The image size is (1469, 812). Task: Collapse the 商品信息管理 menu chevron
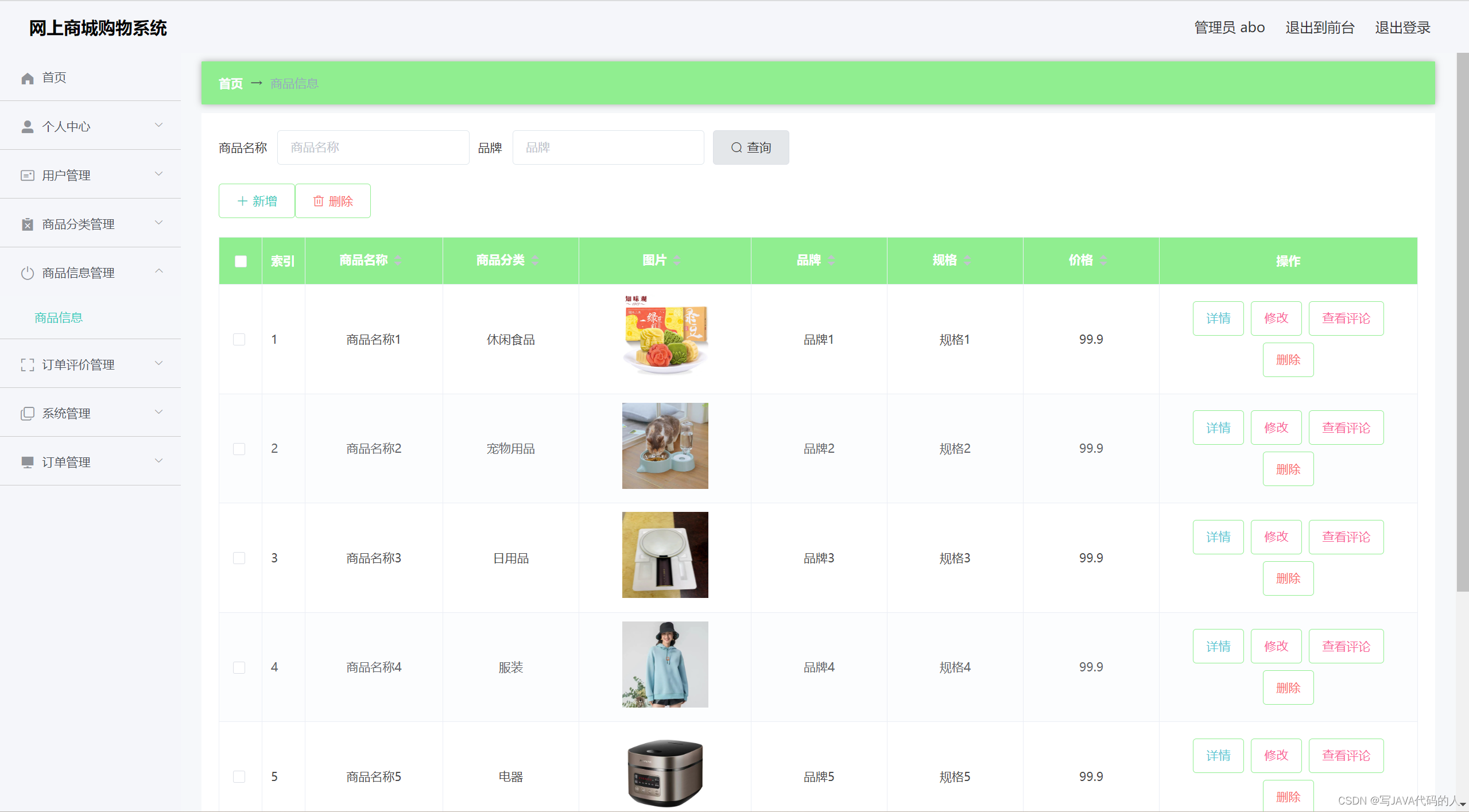point(159,271)
